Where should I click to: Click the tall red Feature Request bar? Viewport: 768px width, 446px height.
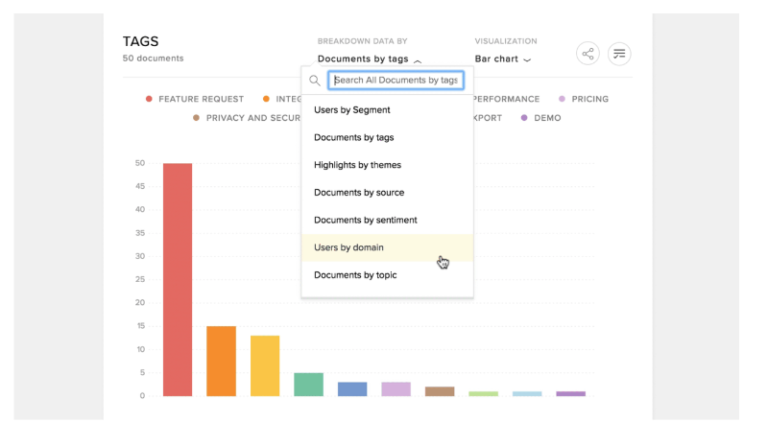pyautogui.click(x=178, y=280)
